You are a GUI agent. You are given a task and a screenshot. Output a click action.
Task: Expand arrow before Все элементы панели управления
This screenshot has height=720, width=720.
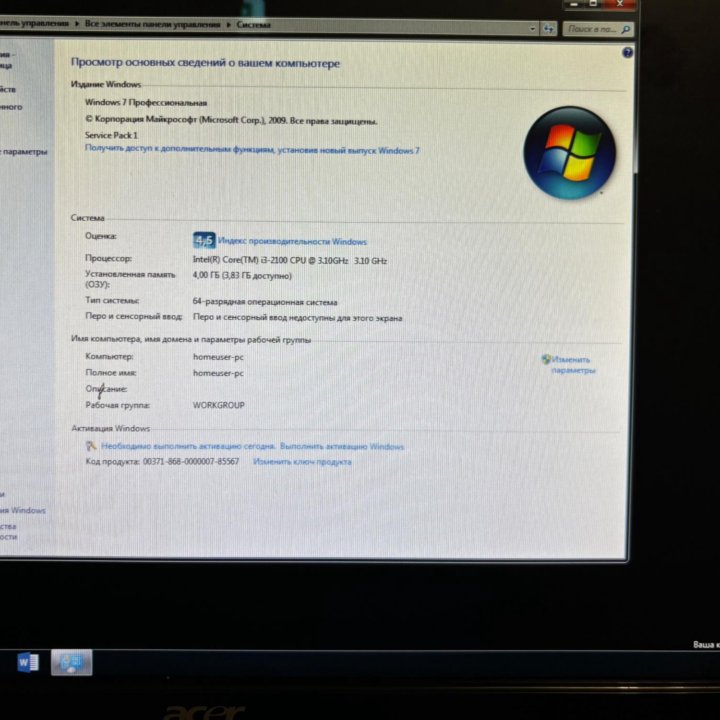tap(77, 23)
